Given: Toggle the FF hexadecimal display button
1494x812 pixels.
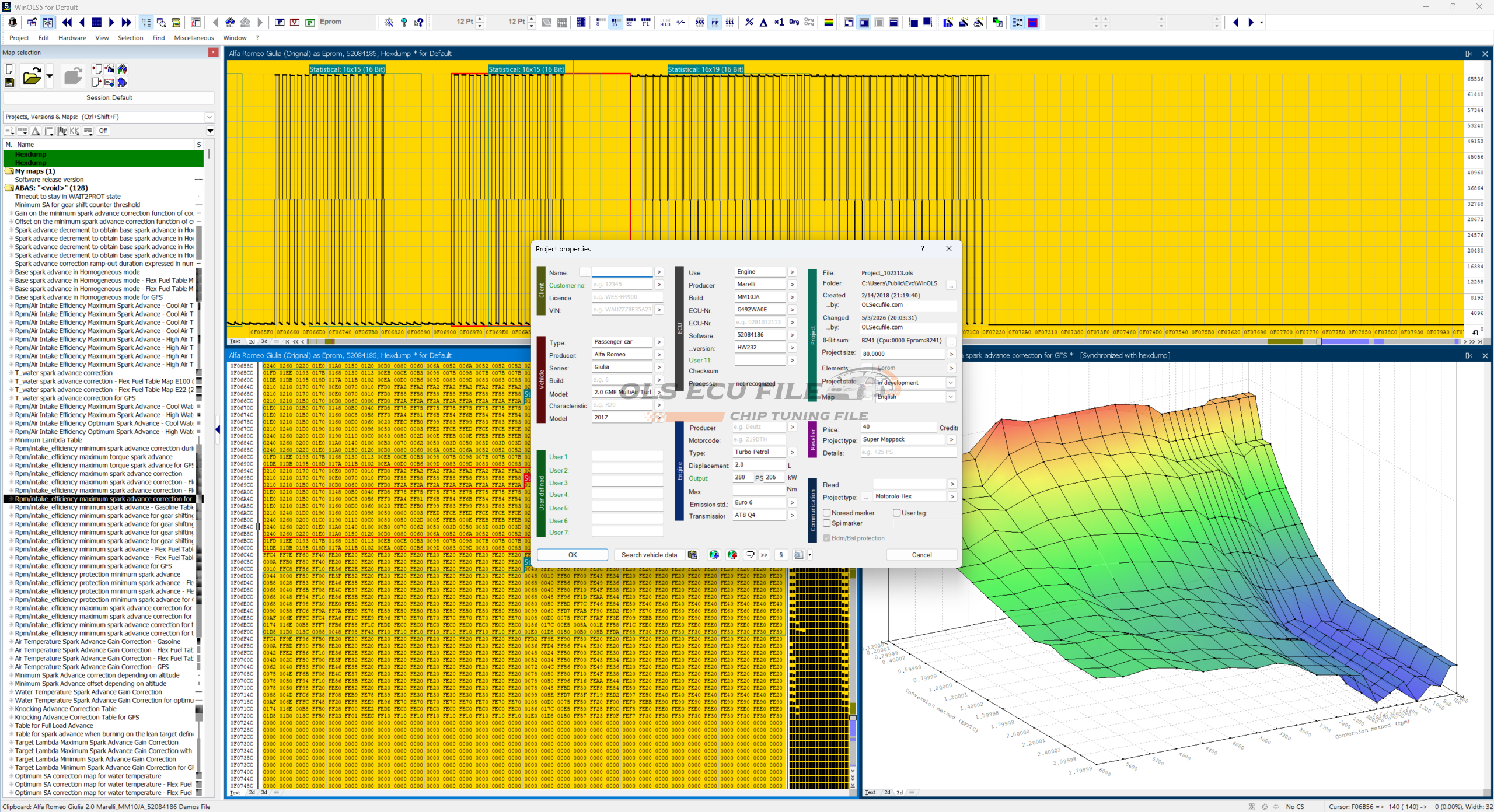Looking at the screenshot, I should (714, 22).
